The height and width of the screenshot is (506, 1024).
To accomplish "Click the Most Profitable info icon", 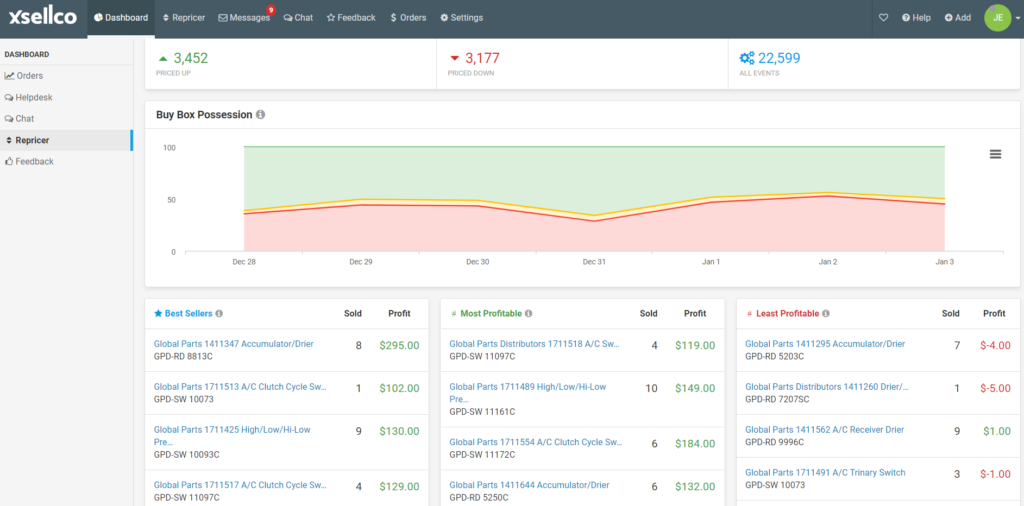I will click(x=529, y=314).
